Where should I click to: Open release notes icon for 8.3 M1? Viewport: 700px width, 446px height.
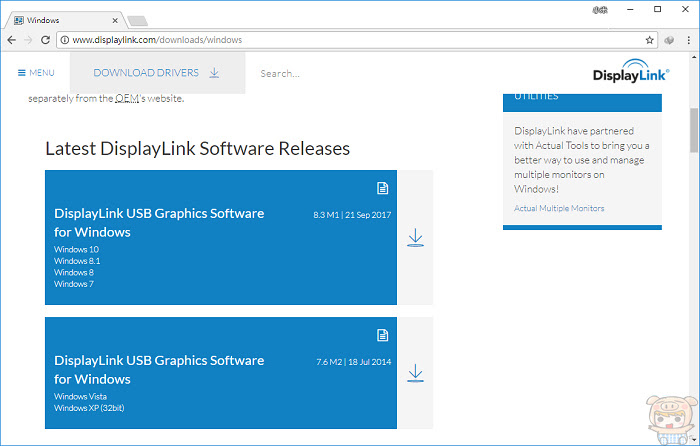click(x=383, y=188)
